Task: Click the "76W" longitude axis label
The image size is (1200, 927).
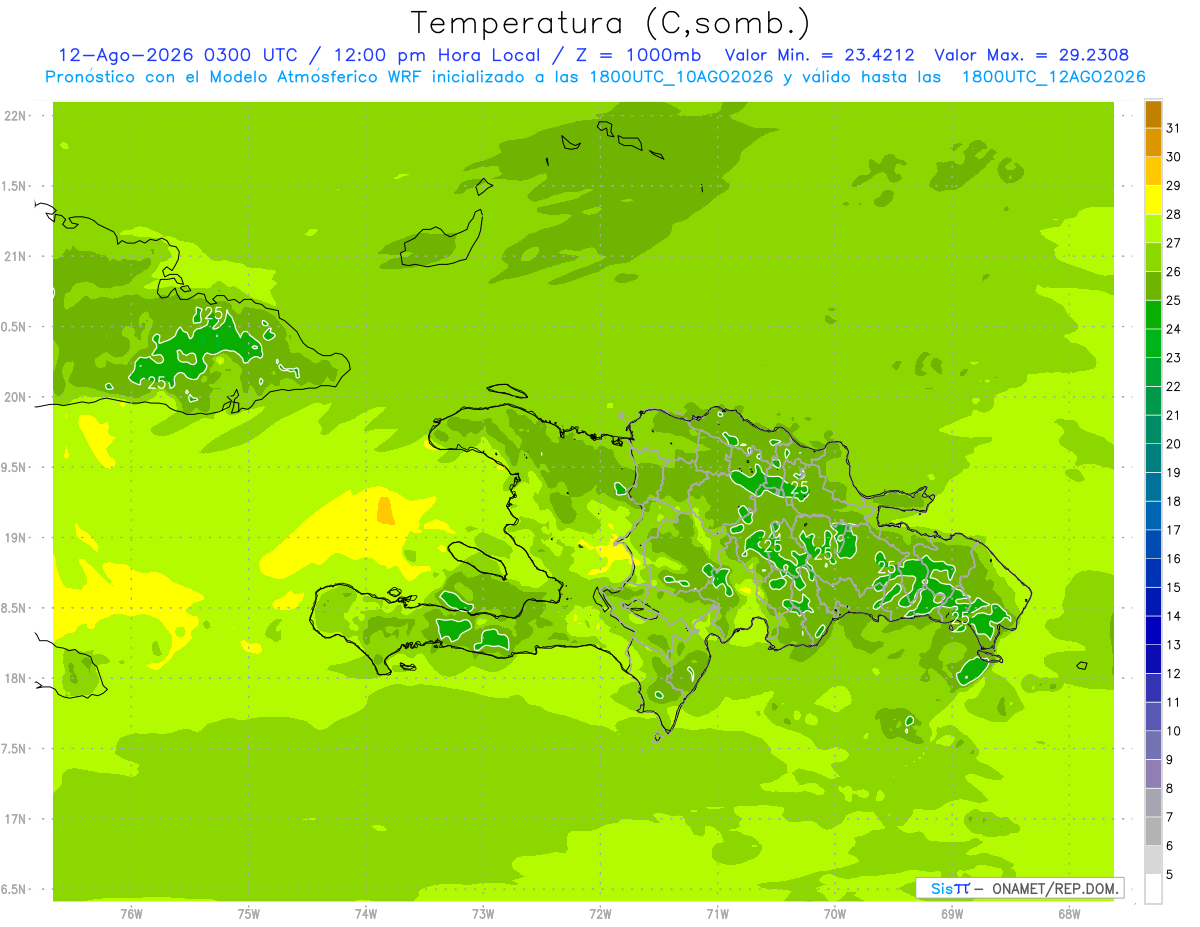Action: click(131, 914)
